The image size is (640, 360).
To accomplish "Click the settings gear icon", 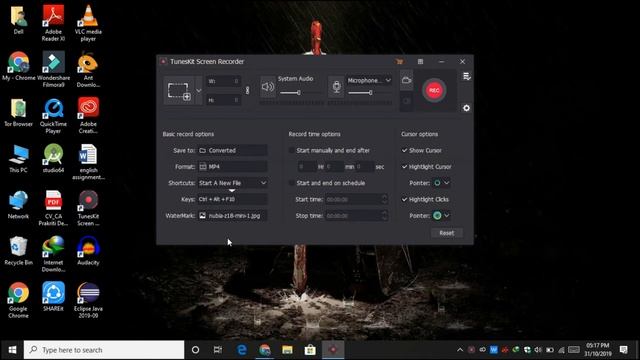I will 467,108.
